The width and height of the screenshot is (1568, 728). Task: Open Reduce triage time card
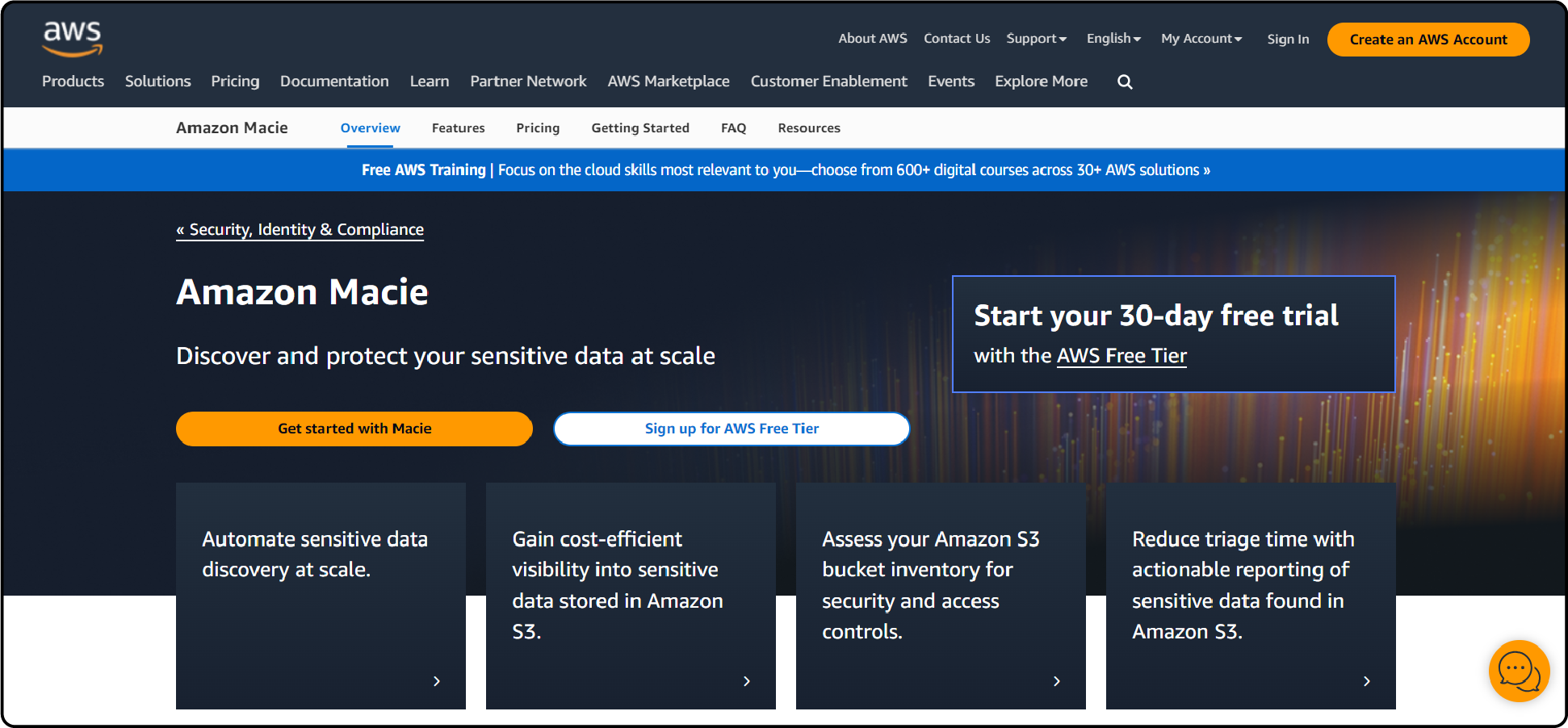(x=1251, y=596)
